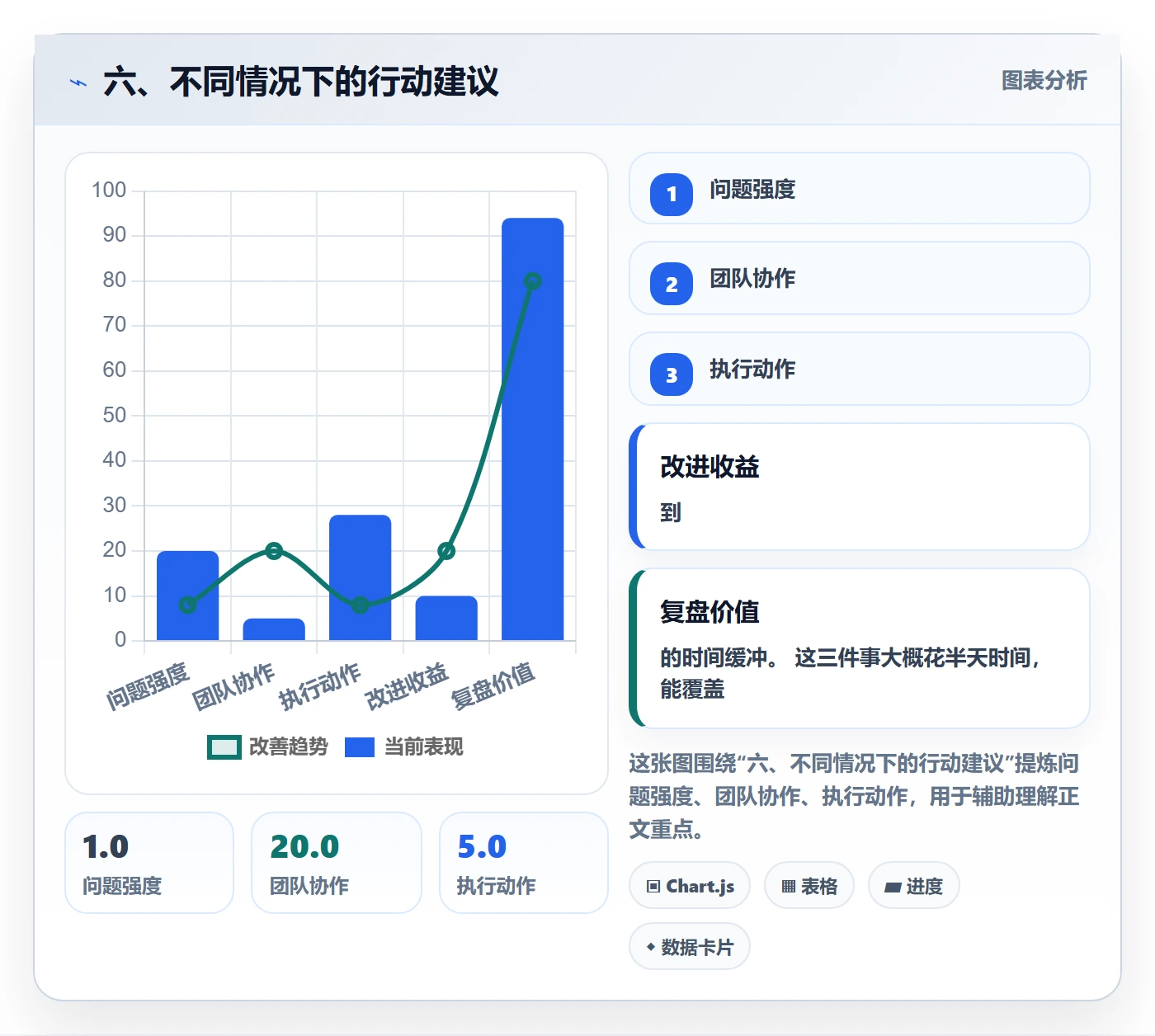Click the 改进收益 card title

[x=709, y=468]
